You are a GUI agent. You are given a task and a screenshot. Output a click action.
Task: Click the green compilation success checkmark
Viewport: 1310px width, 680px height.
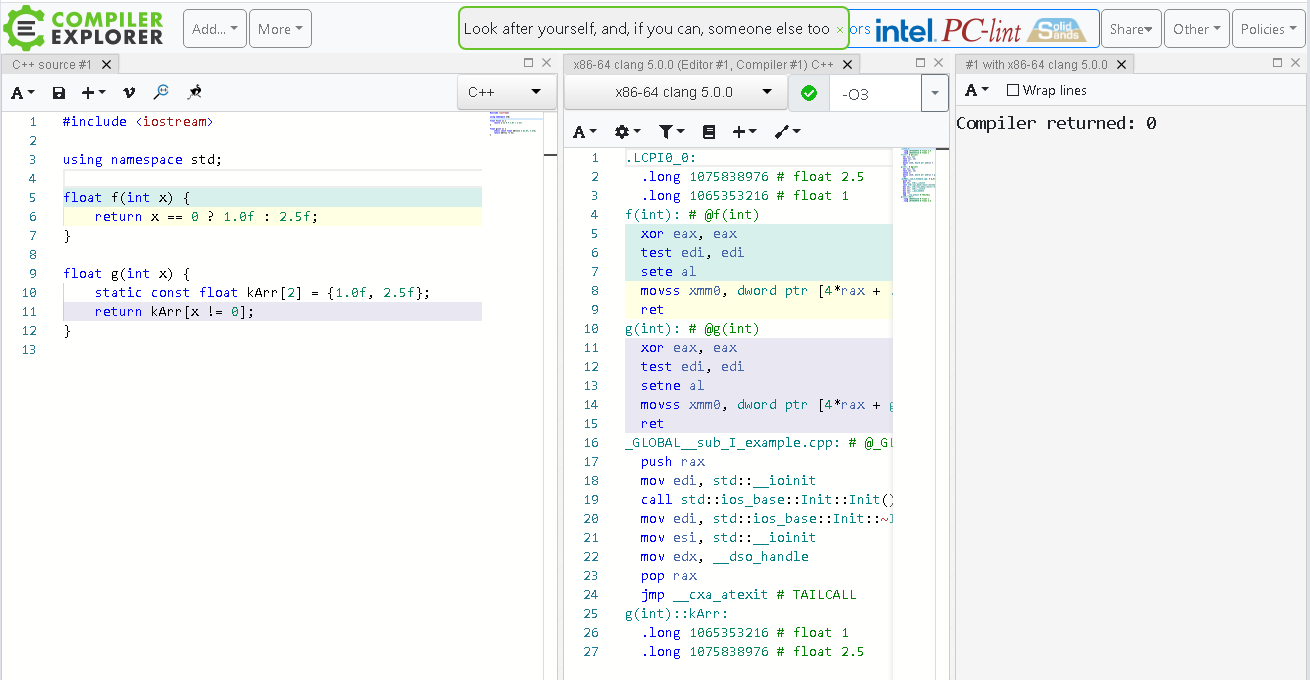(809, 92)
